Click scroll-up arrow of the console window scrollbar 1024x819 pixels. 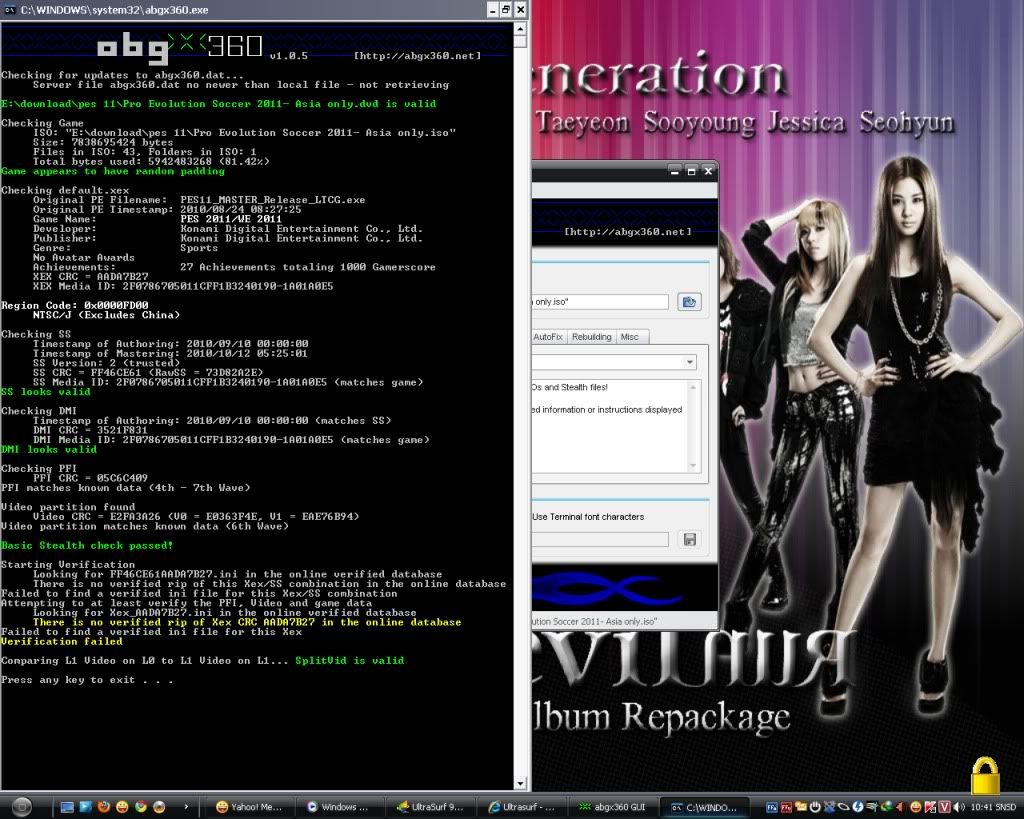[520, 29]
